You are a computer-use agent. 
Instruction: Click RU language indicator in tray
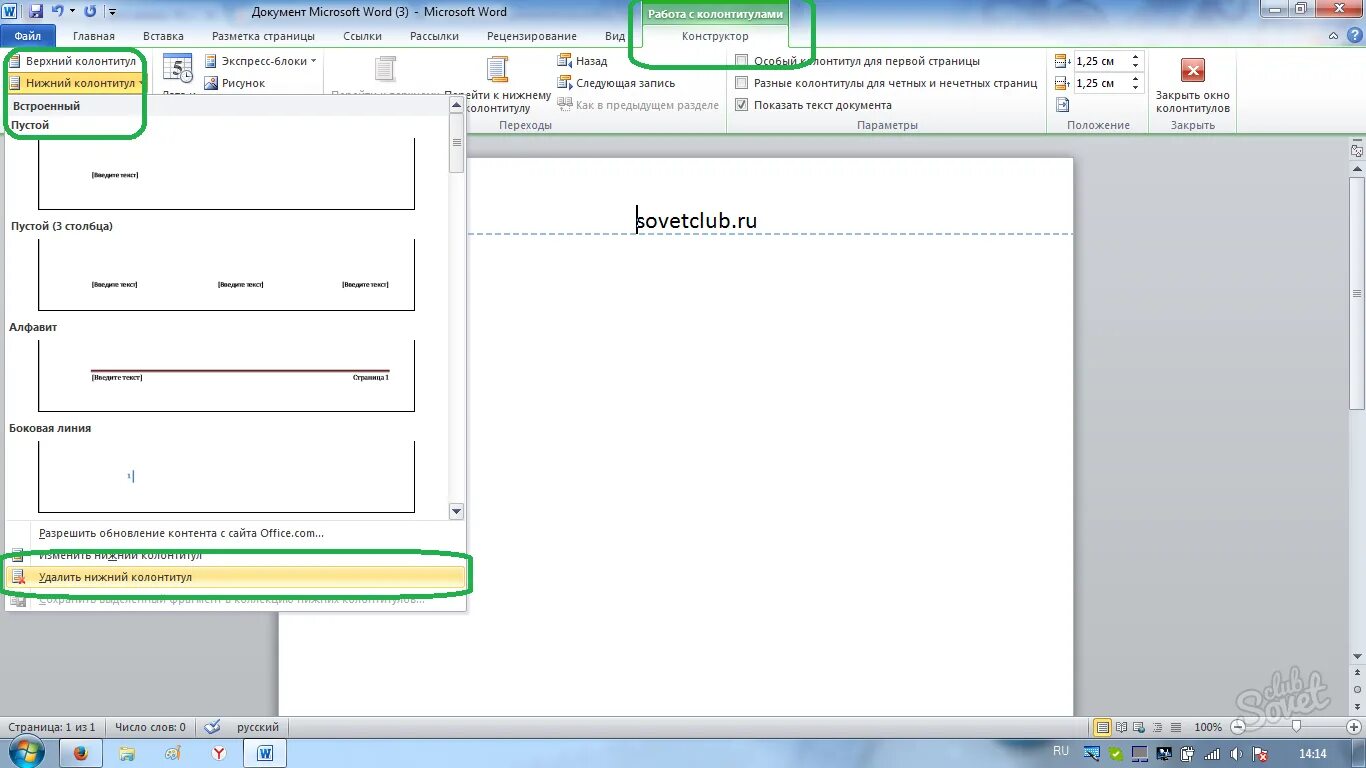tap(1061, 751)
